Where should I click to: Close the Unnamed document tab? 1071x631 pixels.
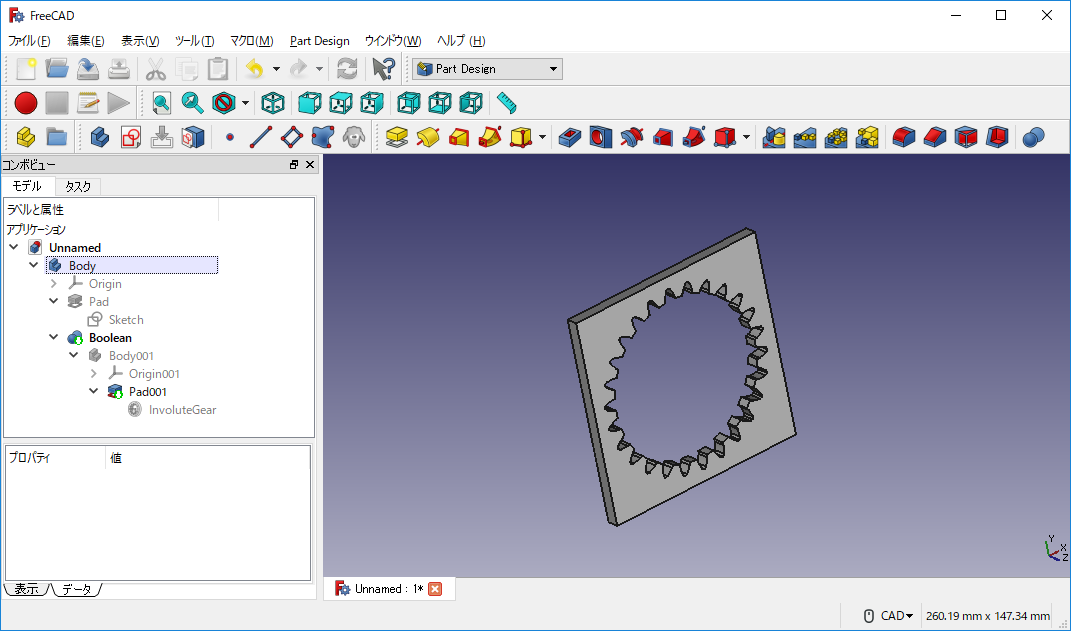coord(435,589)
